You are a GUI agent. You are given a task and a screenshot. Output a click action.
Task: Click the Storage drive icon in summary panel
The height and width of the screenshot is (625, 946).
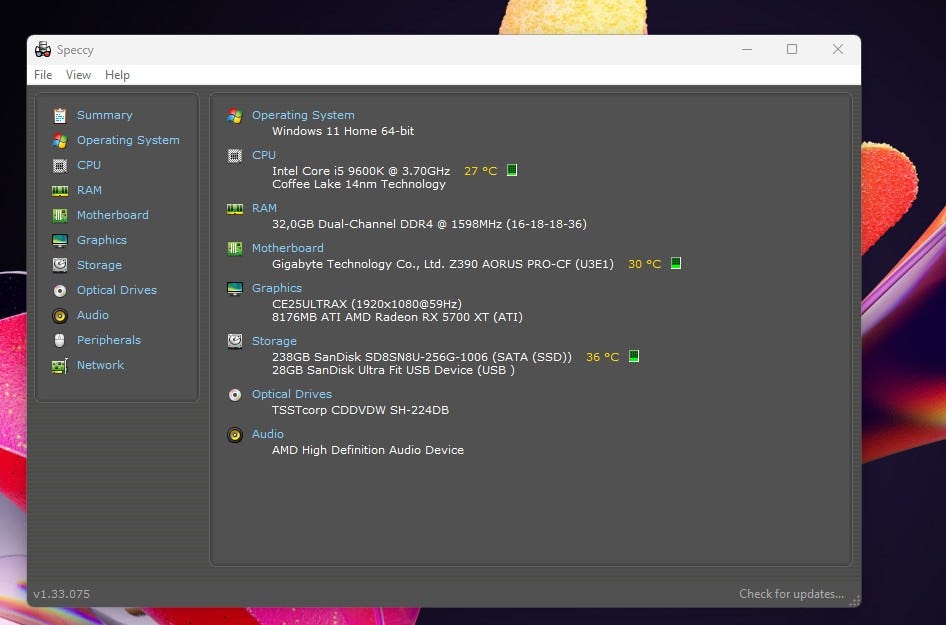click(x=235, y=341)
